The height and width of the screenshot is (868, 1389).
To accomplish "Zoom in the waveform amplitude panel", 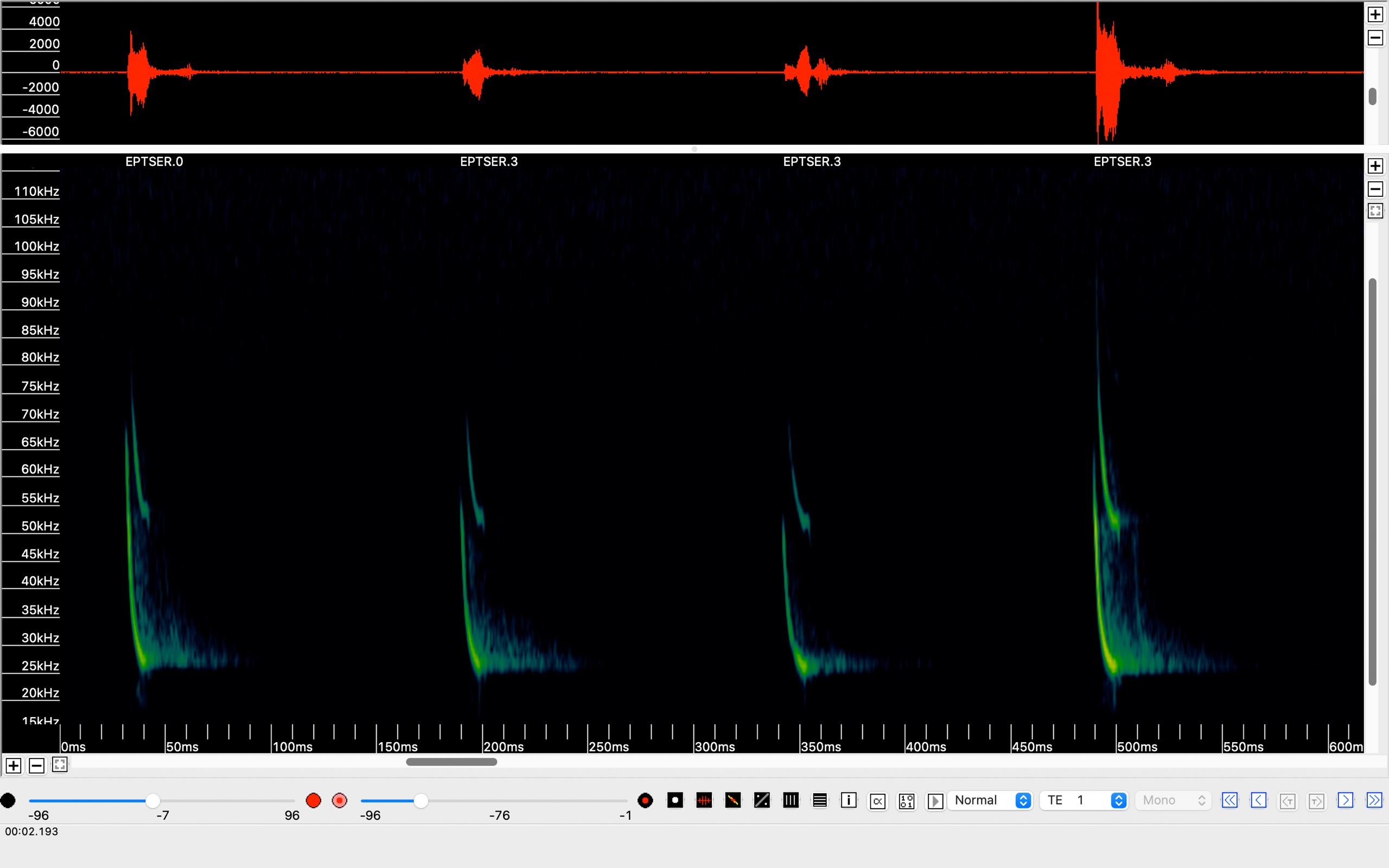I will point(1375,15).
